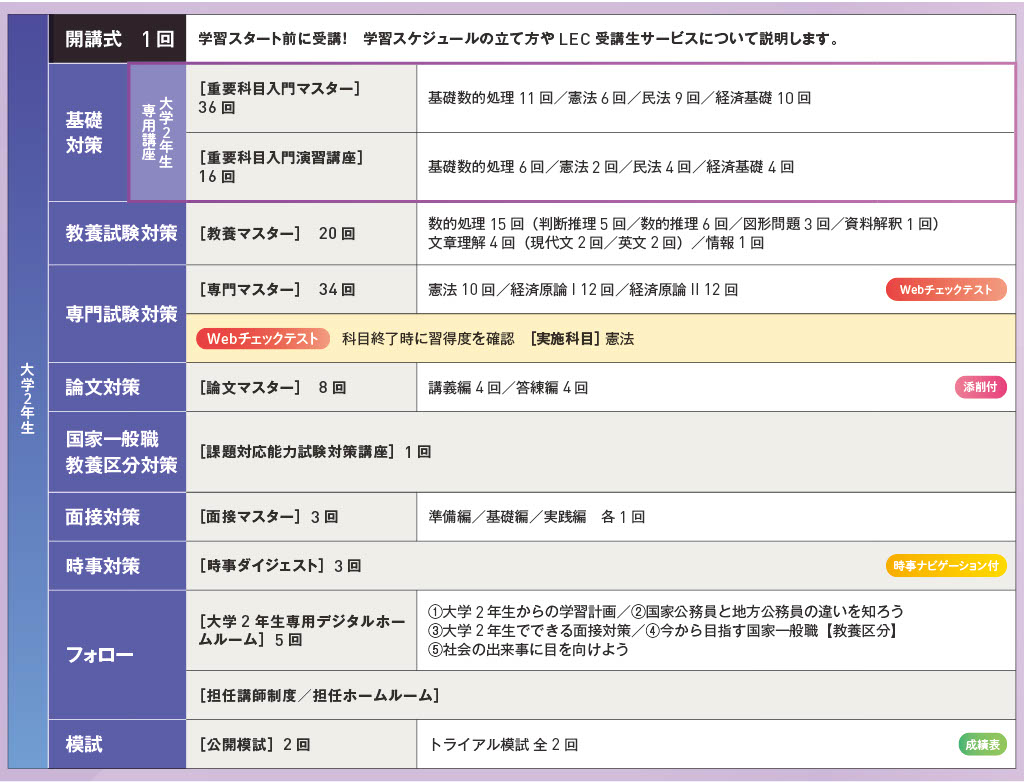This screenshot has height=782, width=1024.
Task: Click the 学習スタート前に受講! description text
Action: pyautogui.click(x=519, y=39)
